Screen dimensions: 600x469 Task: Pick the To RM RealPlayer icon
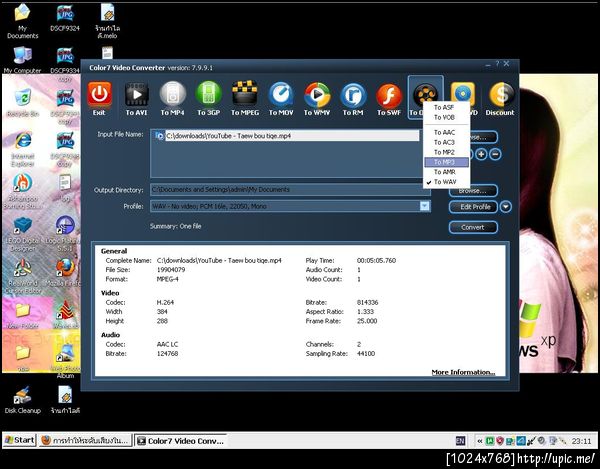[x=353, y=95]
